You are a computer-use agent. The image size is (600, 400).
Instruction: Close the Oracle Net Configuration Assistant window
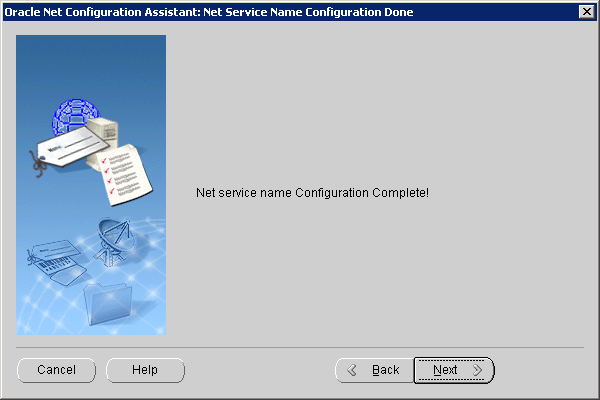click(x=586, y=11)
